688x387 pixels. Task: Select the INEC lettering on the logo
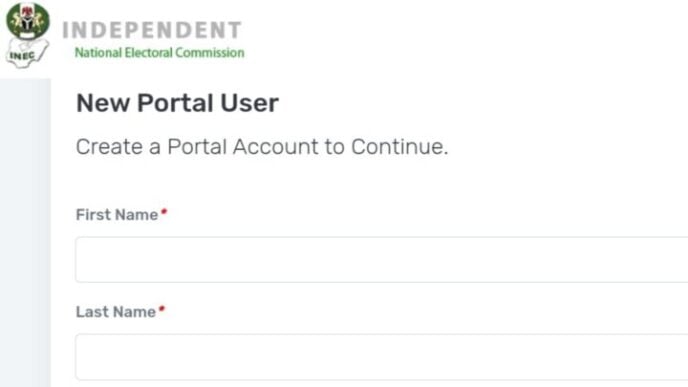coord(22,56)
